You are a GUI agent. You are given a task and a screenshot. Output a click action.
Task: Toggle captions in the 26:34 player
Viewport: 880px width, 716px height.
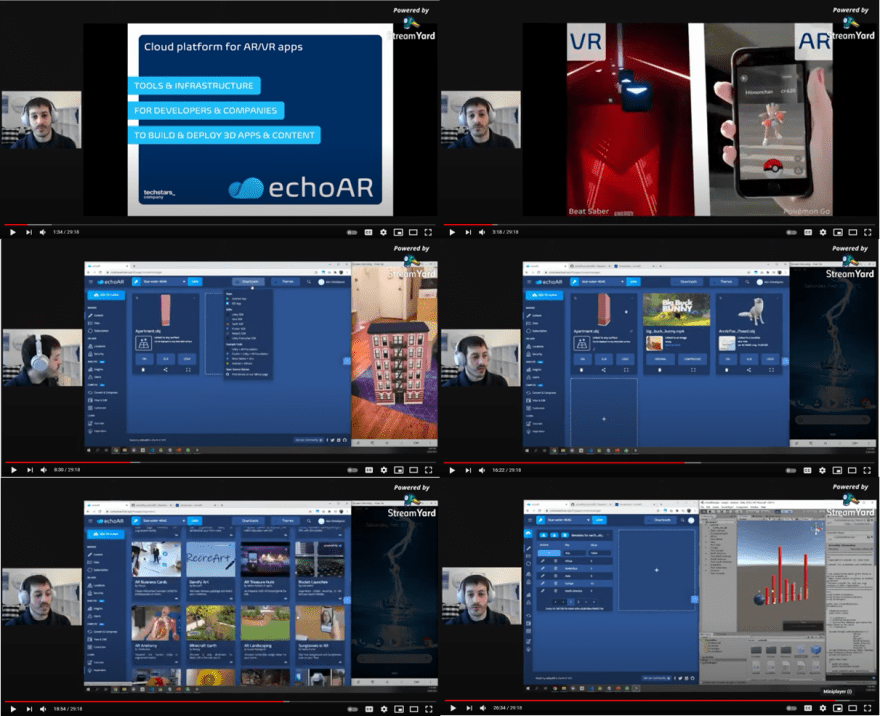(808, 708)
